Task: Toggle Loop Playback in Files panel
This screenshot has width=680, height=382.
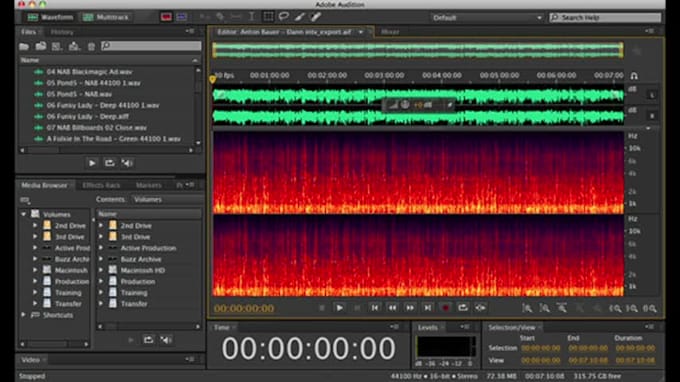Action: (x=110, y=163)
